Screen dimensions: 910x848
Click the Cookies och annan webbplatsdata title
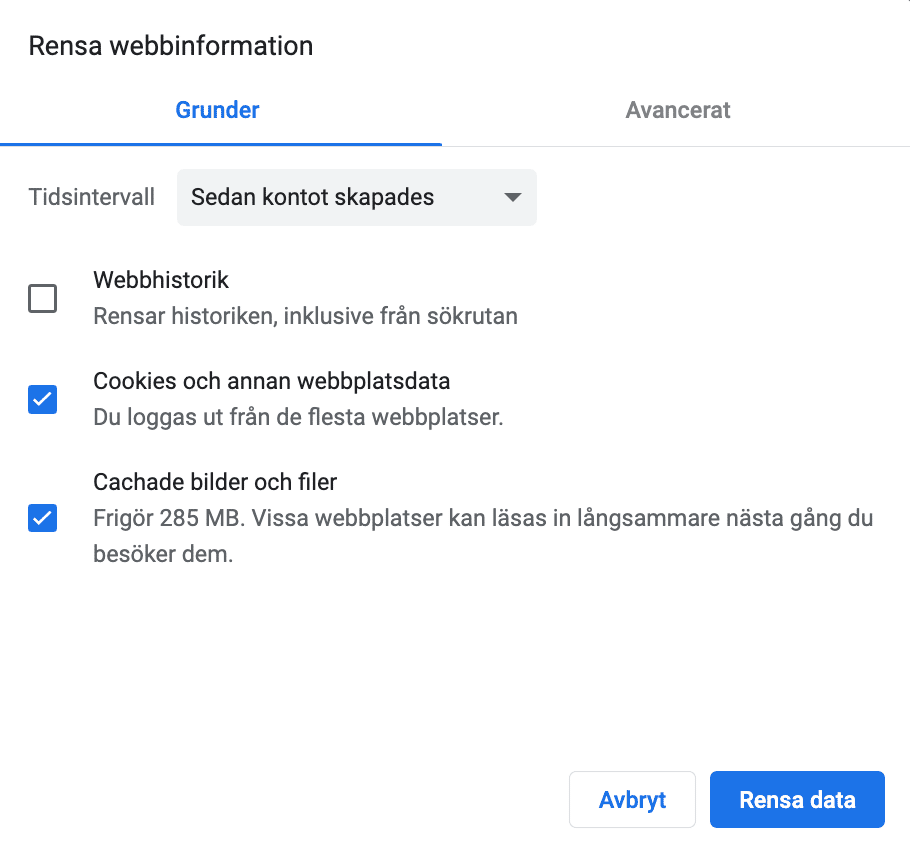[271, 381]
